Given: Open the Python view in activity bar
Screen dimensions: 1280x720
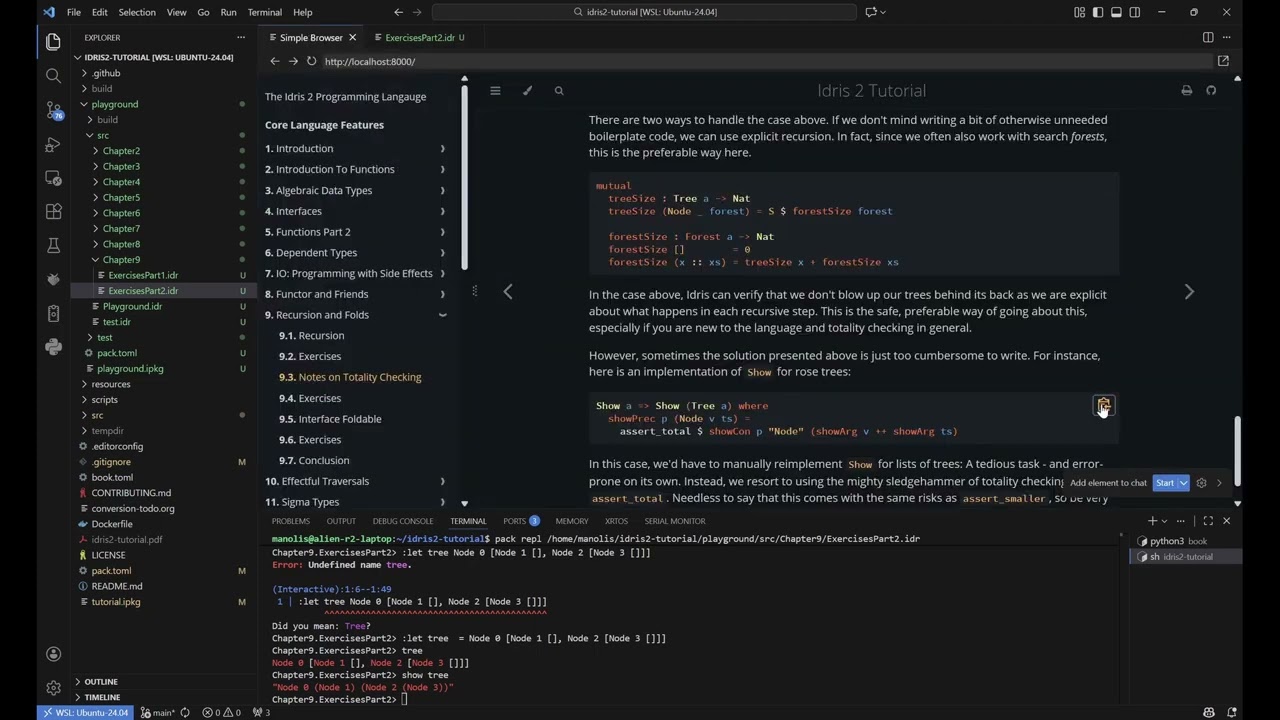Looking at the screenshot, I should [x=53, y=347].
